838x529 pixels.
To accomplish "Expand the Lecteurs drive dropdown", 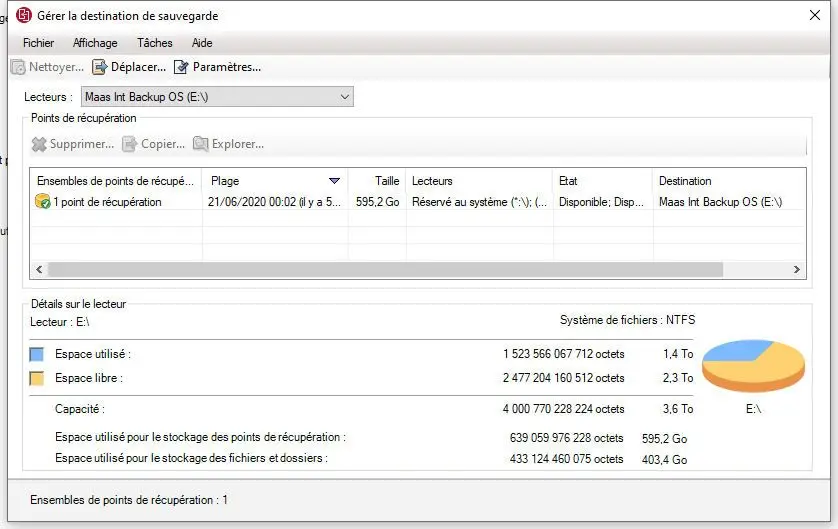I will coord(345,97).
